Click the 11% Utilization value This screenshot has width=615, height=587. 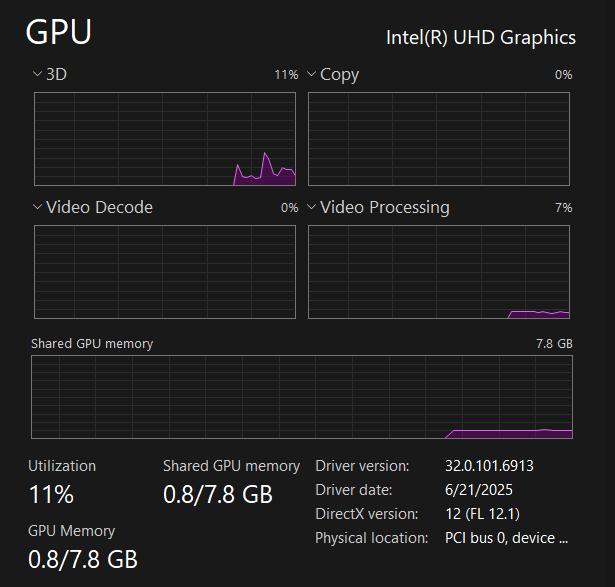click(x=51, y=494)
